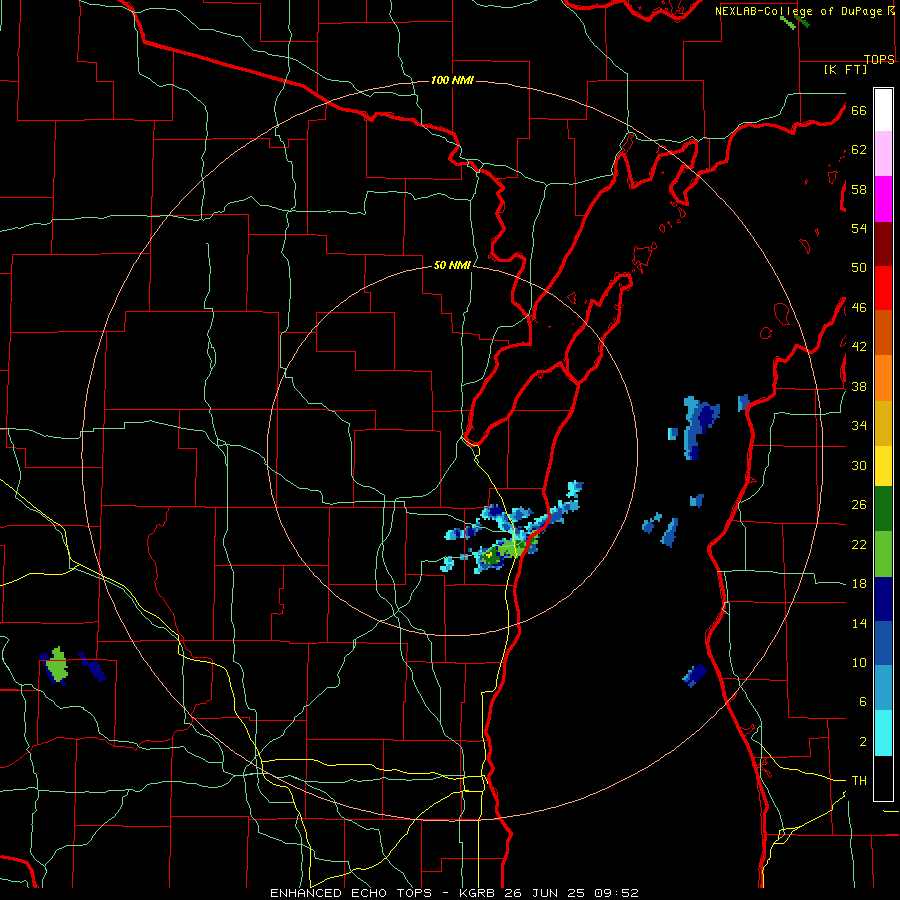The image size is (900, 900).
Task: Click the 58 legend value
Action: (859, 189)
